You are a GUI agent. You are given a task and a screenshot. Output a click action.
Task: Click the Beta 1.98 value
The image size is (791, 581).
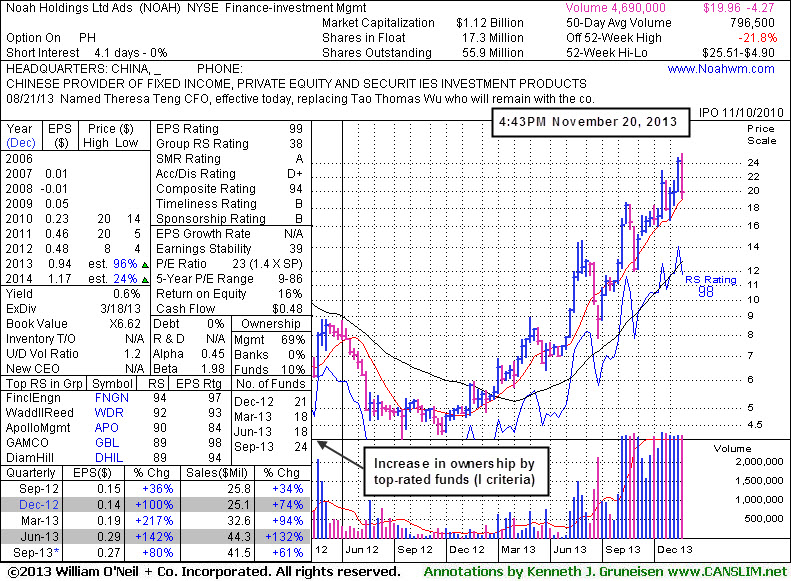coord(213,369)
